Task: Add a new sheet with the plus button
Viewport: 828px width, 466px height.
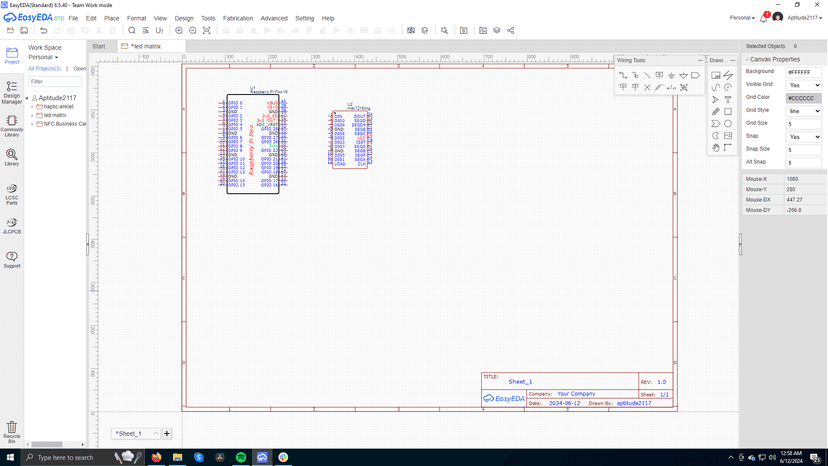Action: [167, 434]
